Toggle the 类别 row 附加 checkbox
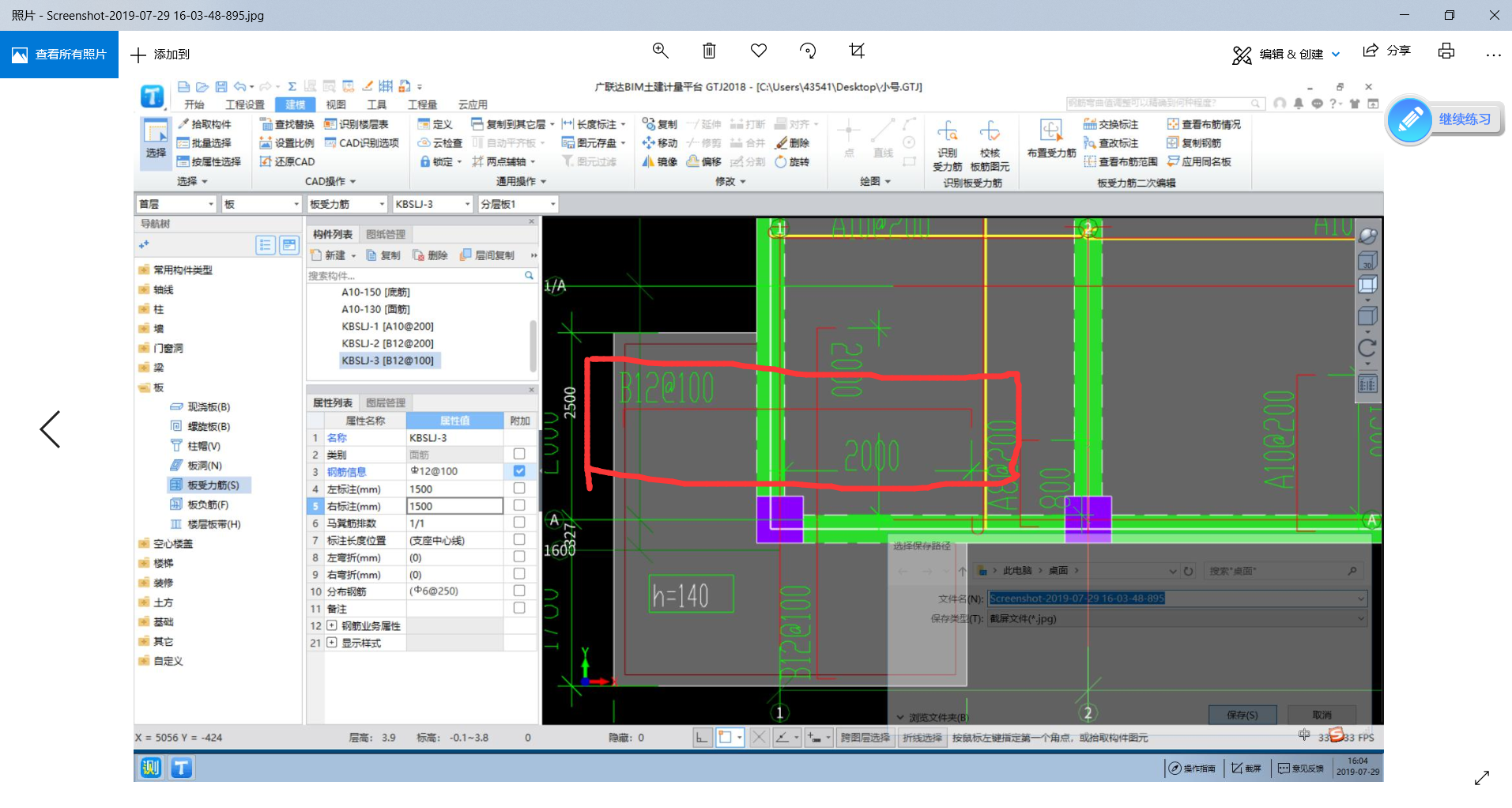This screenshot has height=808, width=1512. point(519,454)
